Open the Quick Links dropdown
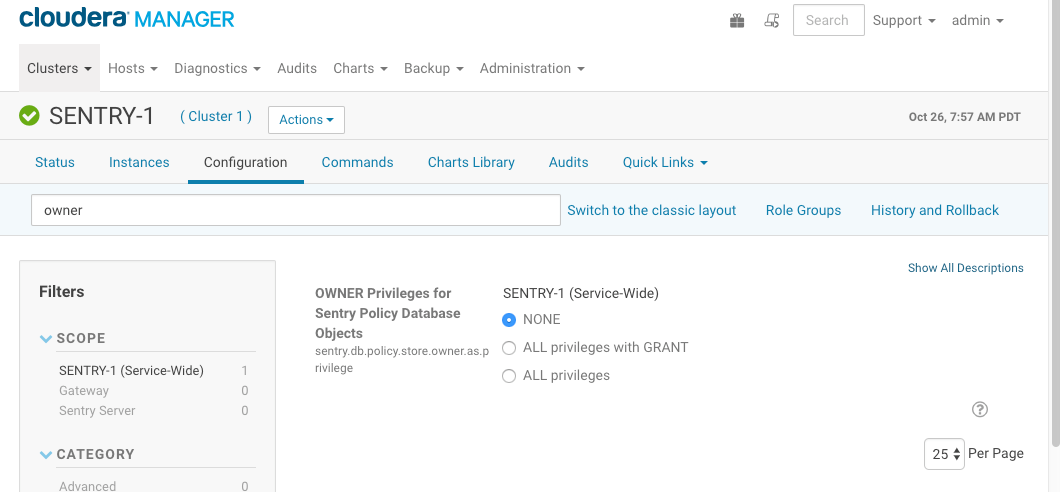 665,162
